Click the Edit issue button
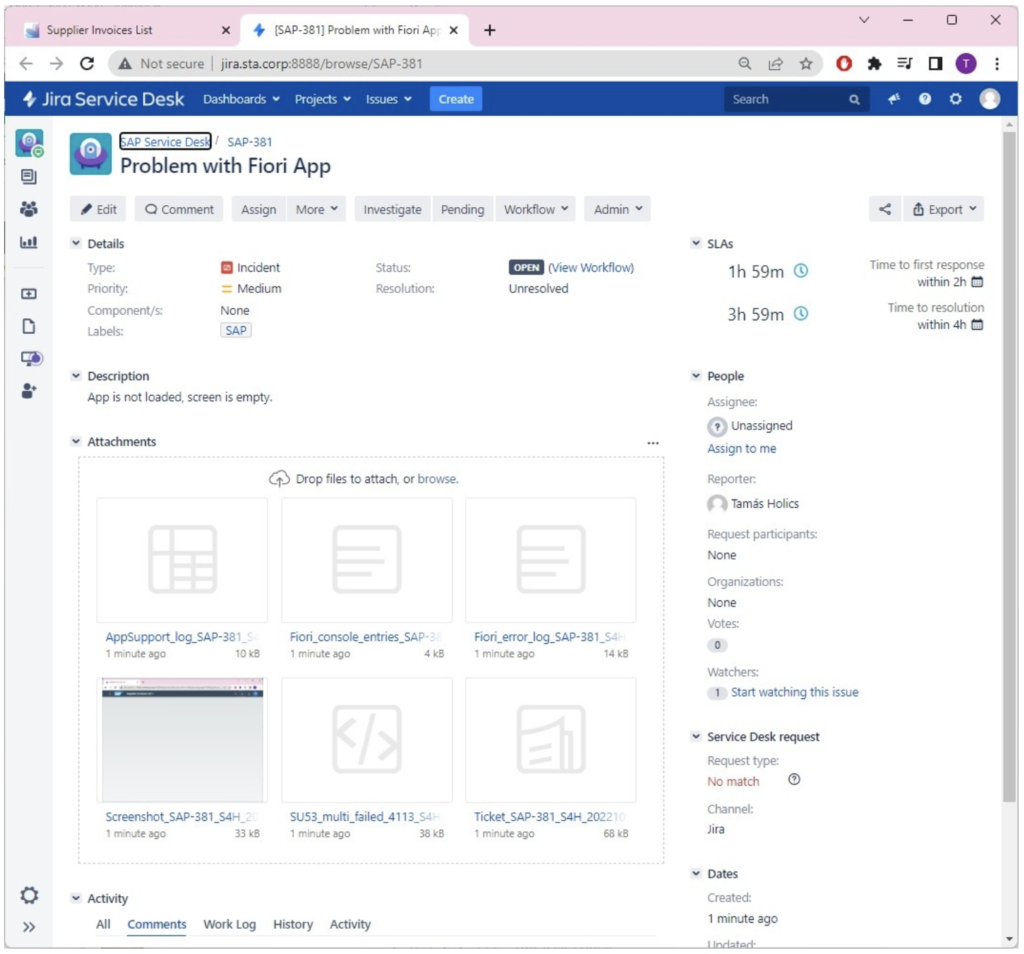 pyautogui.click(x=98, y=209)
